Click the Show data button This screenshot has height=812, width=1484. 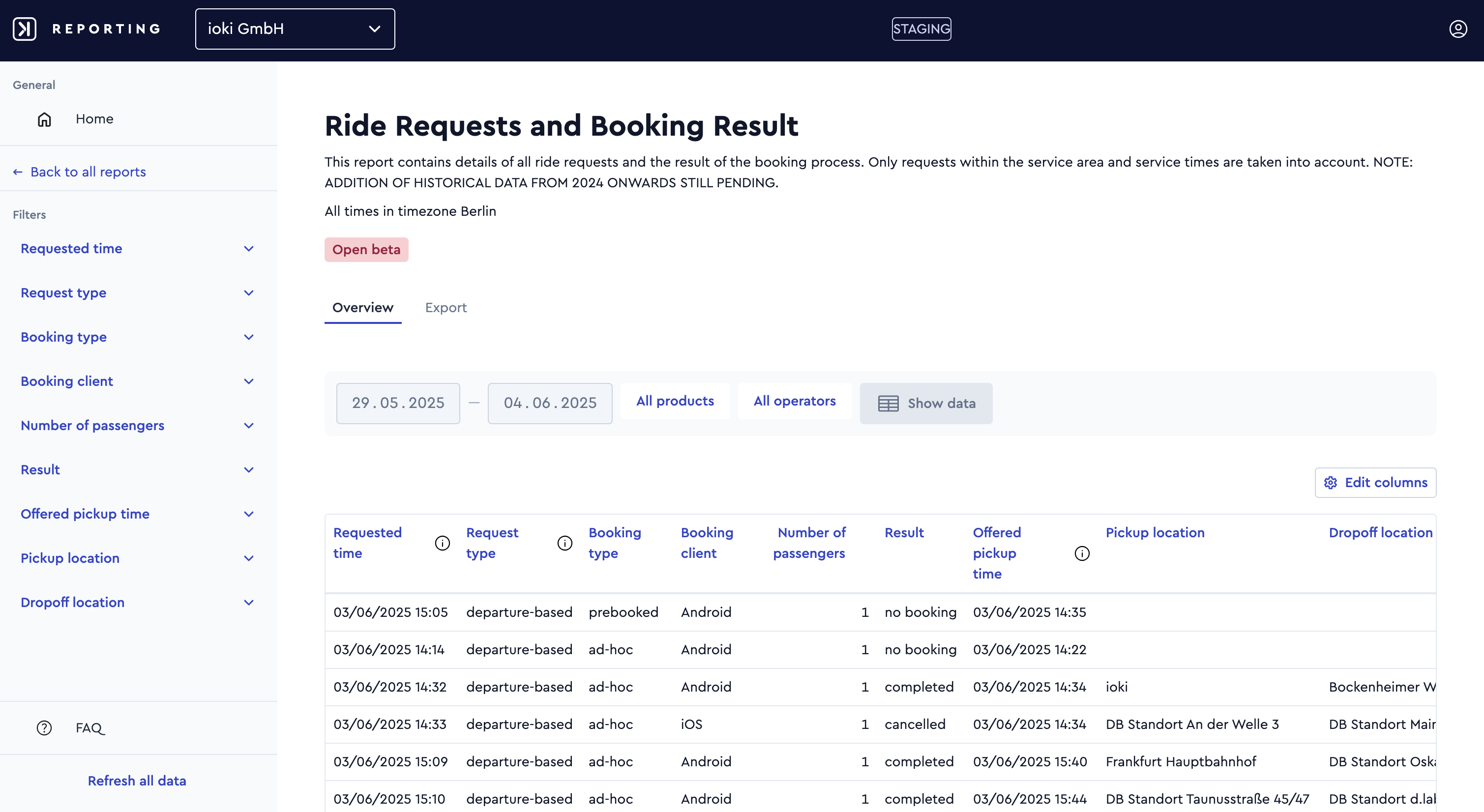(x=926, y=404)
